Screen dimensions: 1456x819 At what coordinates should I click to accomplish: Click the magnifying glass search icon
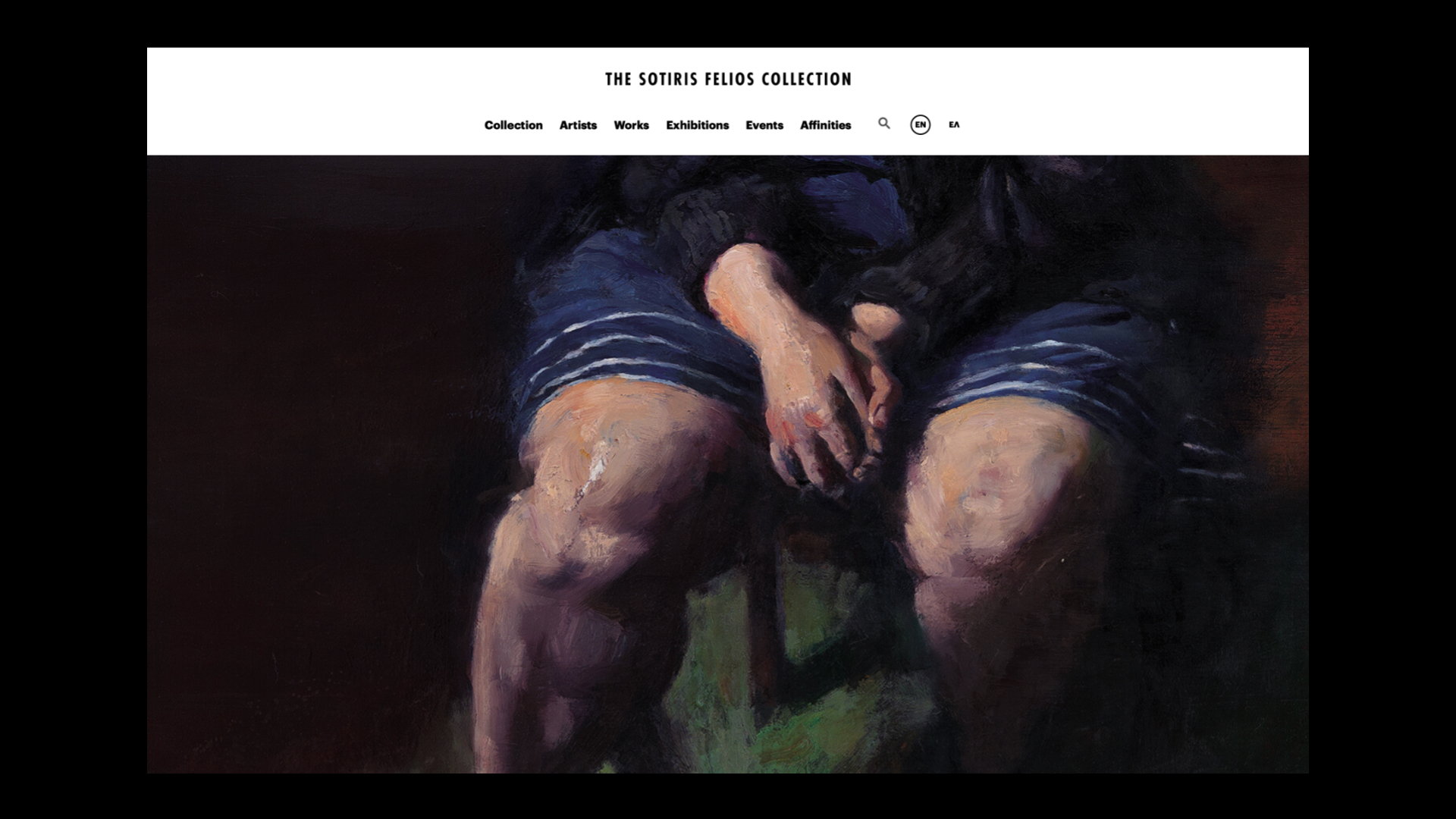click(x=884, y=124)
